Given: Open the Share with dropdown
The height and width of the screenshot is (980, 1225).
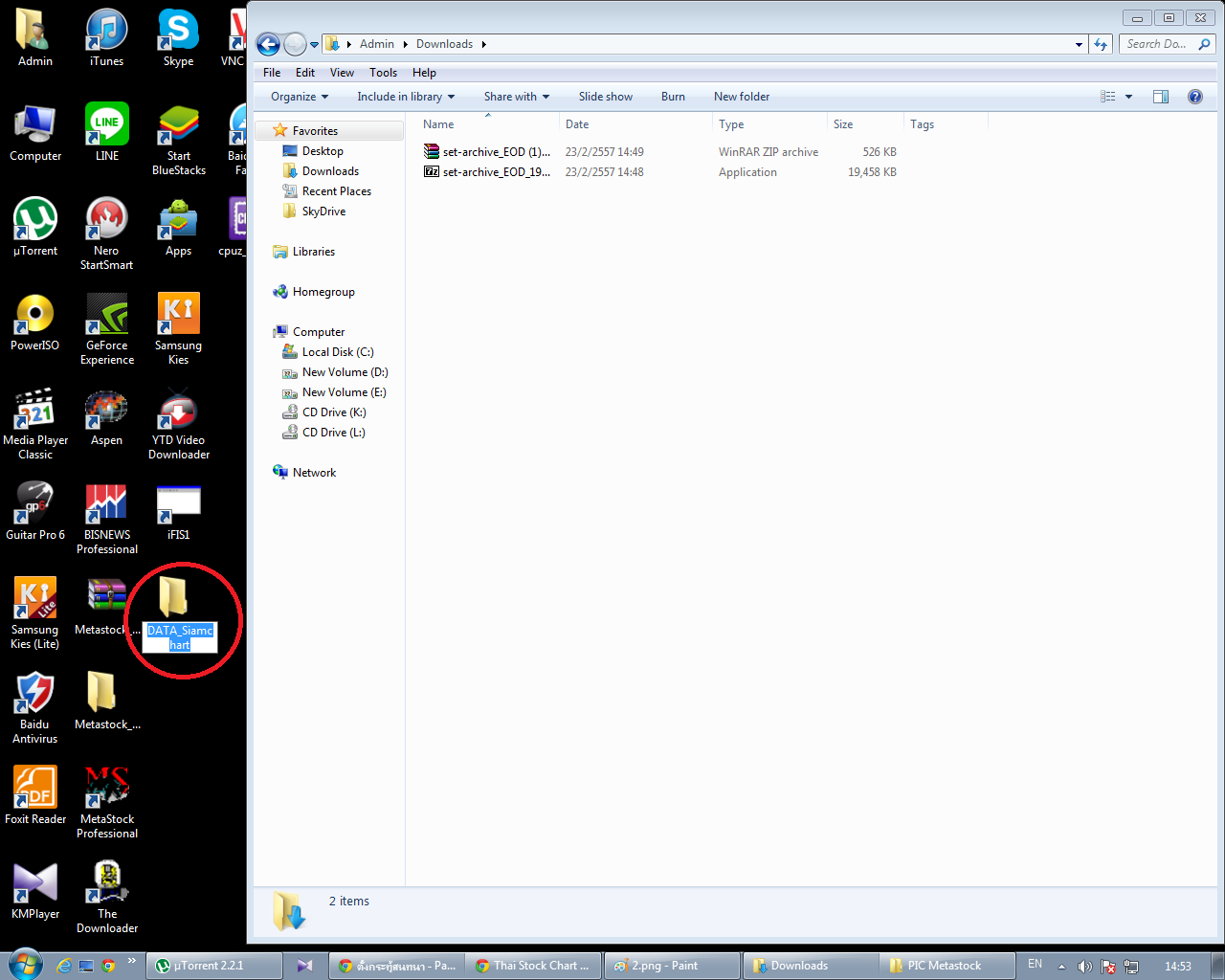Looking at the screenshot, I should pos(517,97).
